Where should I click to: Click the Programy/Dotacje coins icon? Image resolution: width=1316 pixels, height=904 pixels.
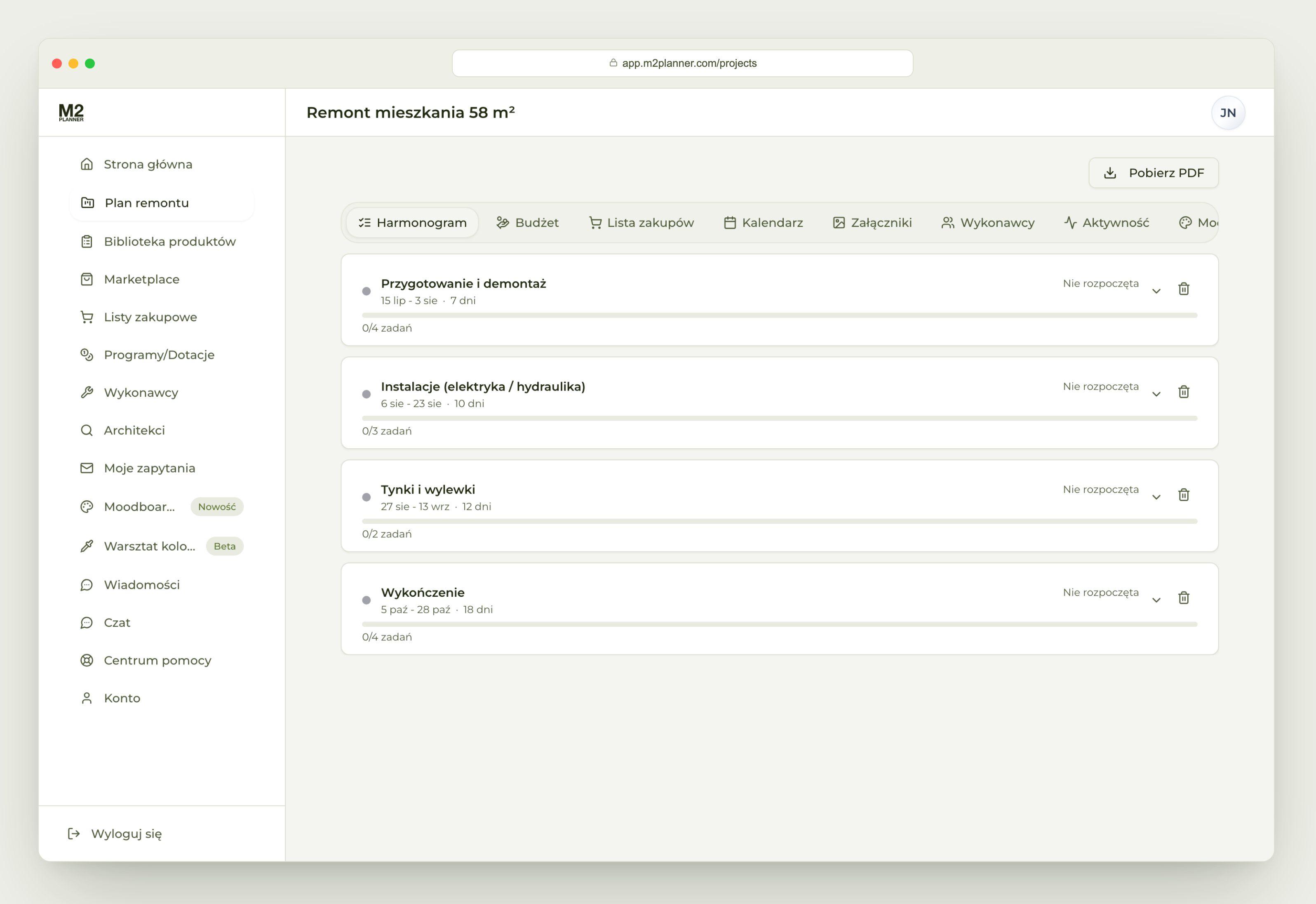[x=87, y=355]
